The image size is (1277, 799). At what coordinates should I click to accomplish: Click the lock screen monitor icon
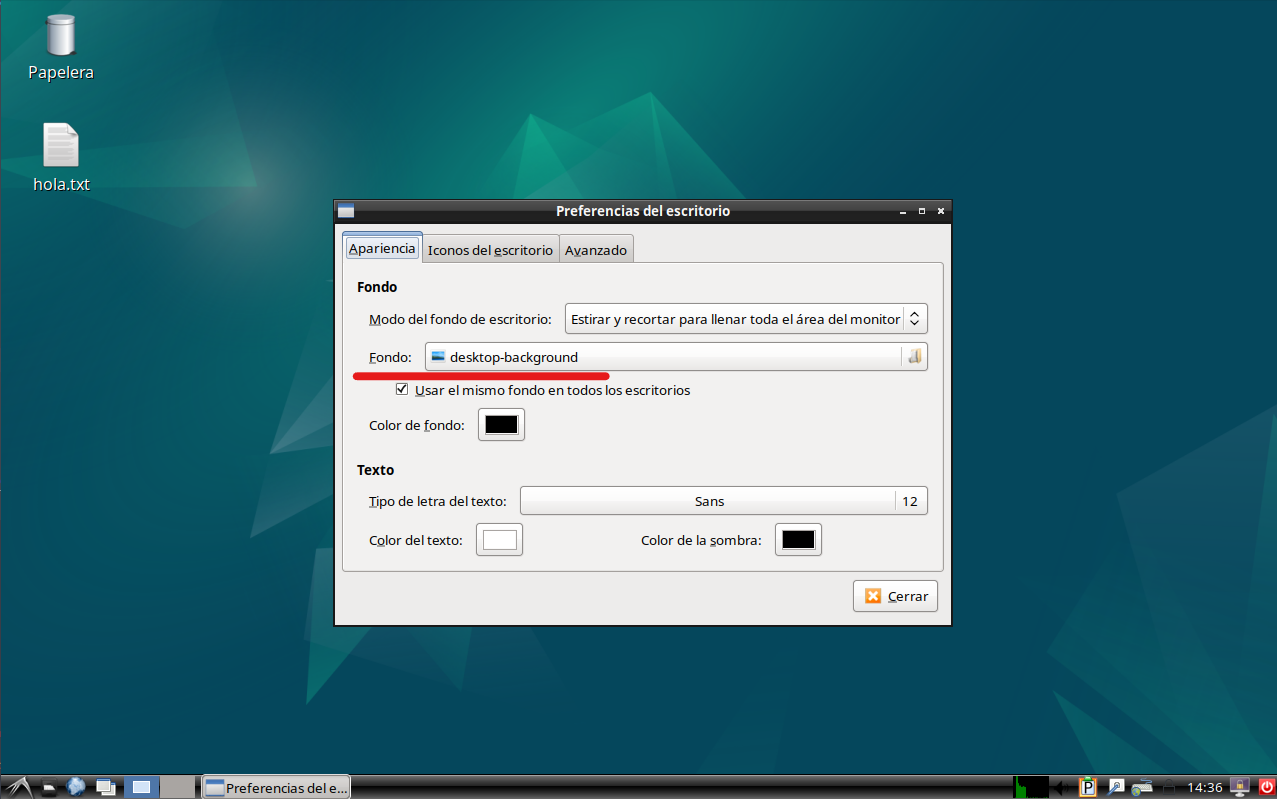[x=1241, y=787]
